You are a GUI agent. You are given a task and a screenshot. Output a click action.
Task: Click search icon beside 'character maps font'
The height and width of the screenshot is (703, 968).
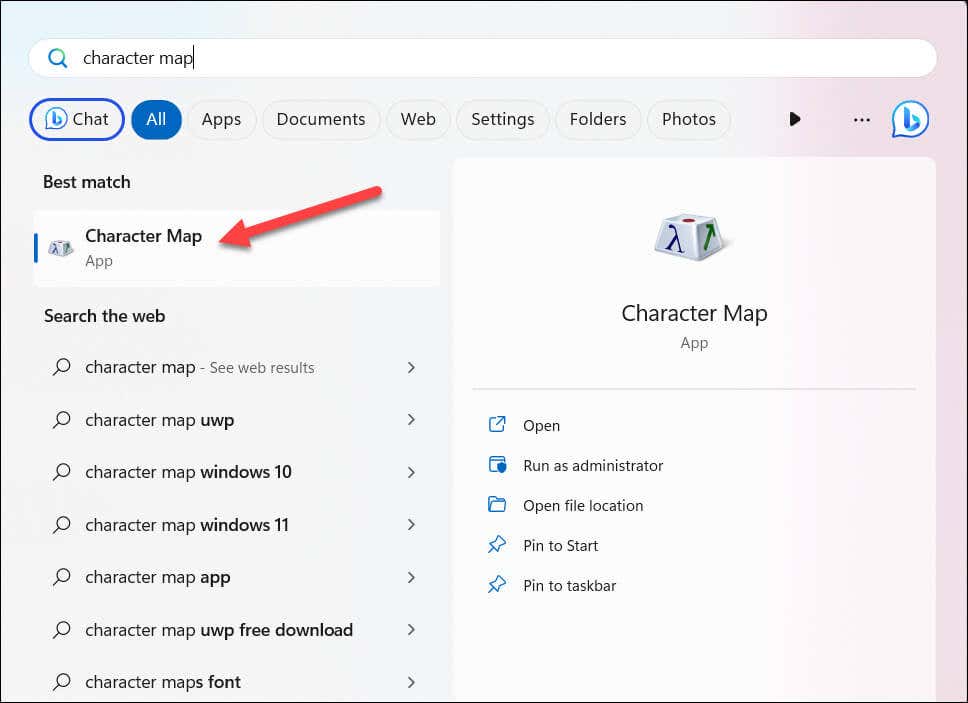pyautogui.click(x=61, y=682)
